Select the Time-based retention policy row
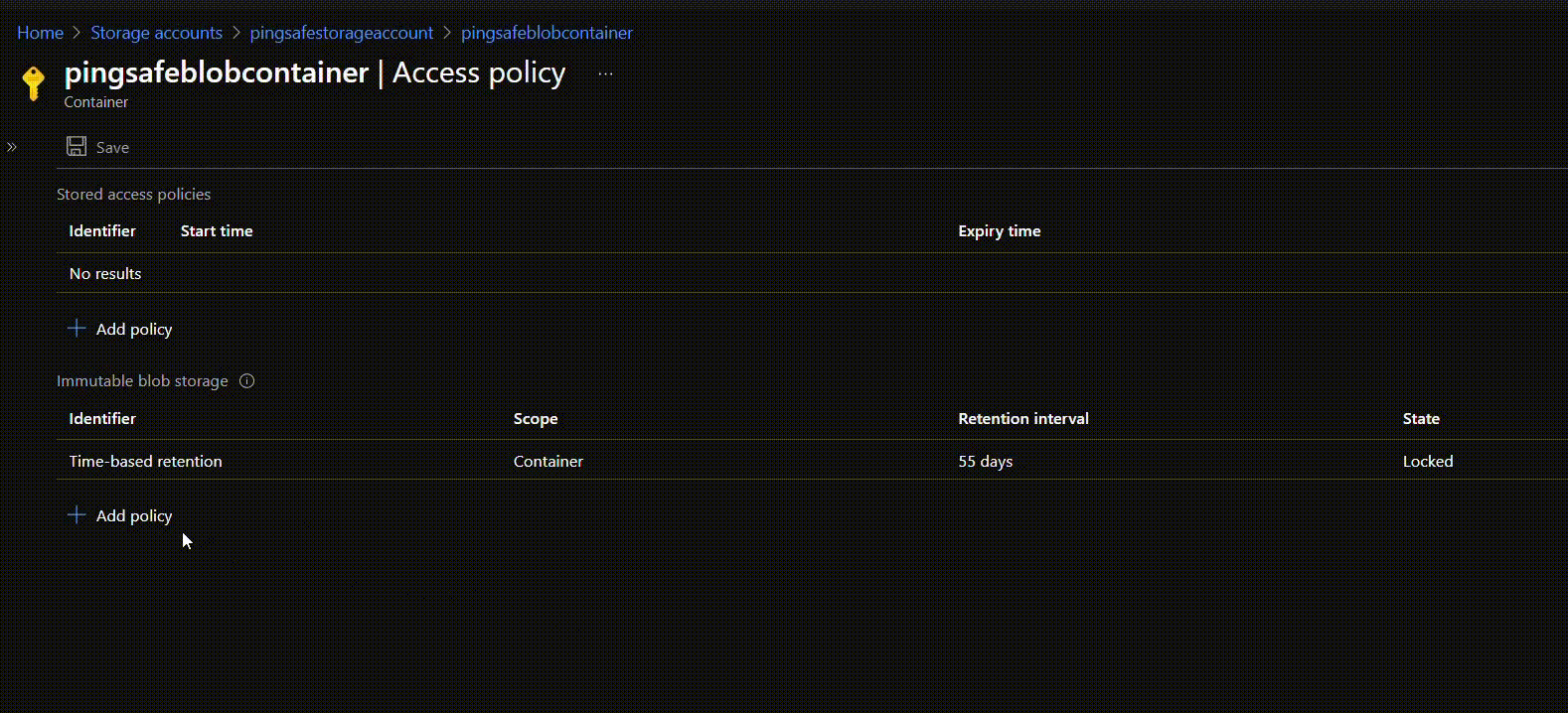1568x713 pixels. click(145, 462)
